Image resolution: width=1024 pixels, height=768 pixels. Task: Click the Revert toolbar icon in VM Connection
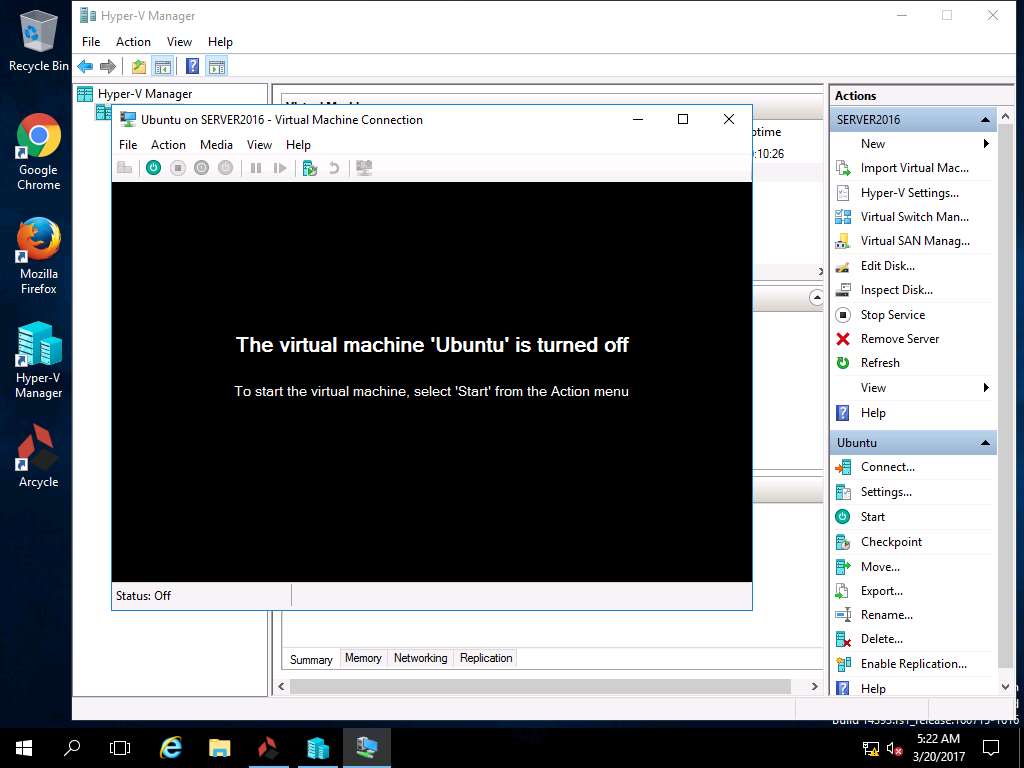pos(334,168)
